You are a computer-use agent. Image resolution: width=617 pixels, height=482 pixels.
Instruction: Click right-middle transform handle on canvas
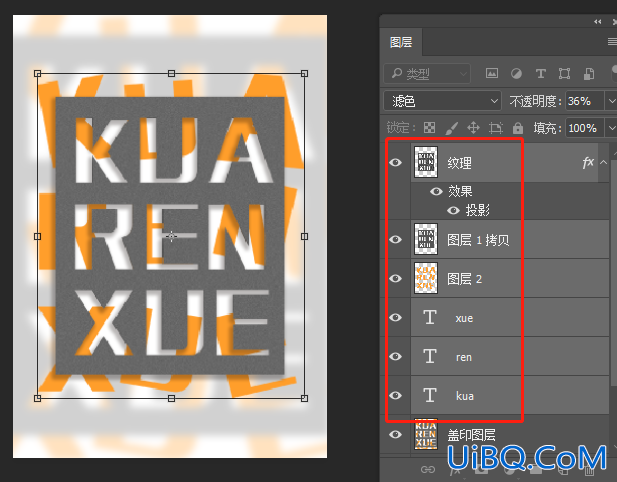tap(305, 236)
